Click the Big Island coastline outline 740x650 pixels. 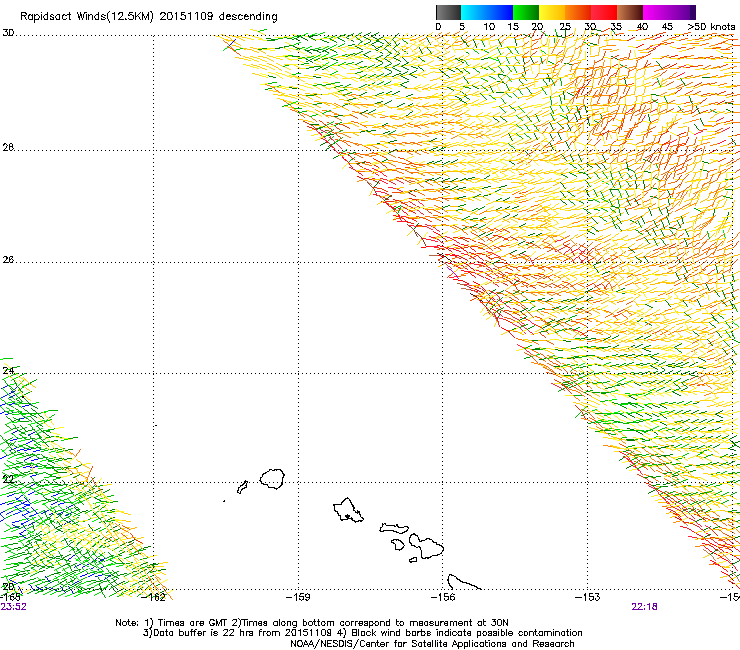tap(463, 582)
